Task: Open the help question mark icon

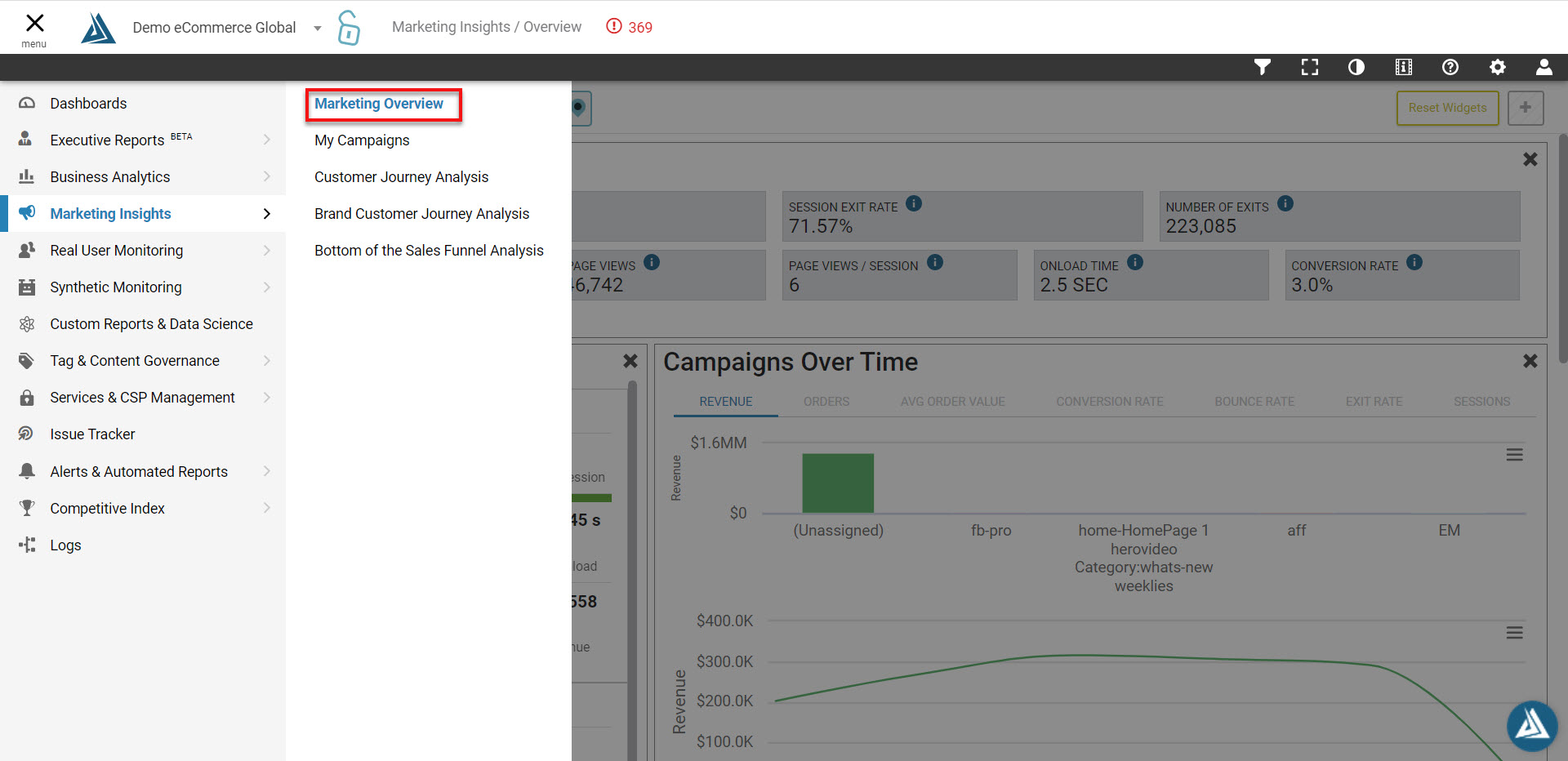Action: coord(1450,67)
